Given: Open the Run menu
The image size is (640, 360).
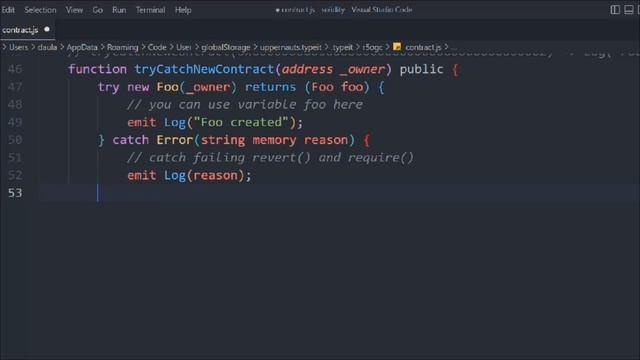Looking at the screenshot, I should 119,10.
